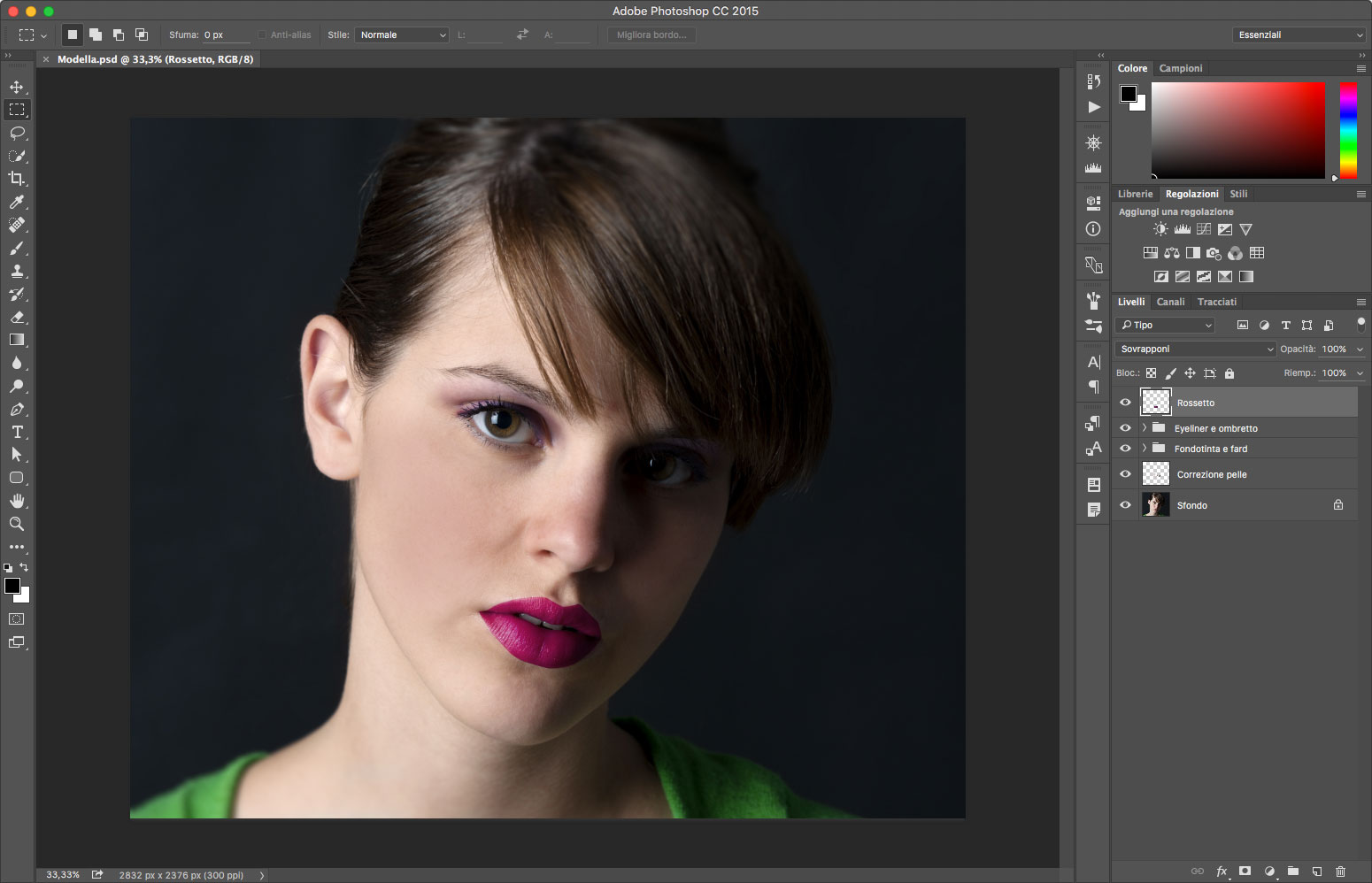Add a Brightness/Contrast adjustment
The image size is (1372, 883).
point(1160,229)
